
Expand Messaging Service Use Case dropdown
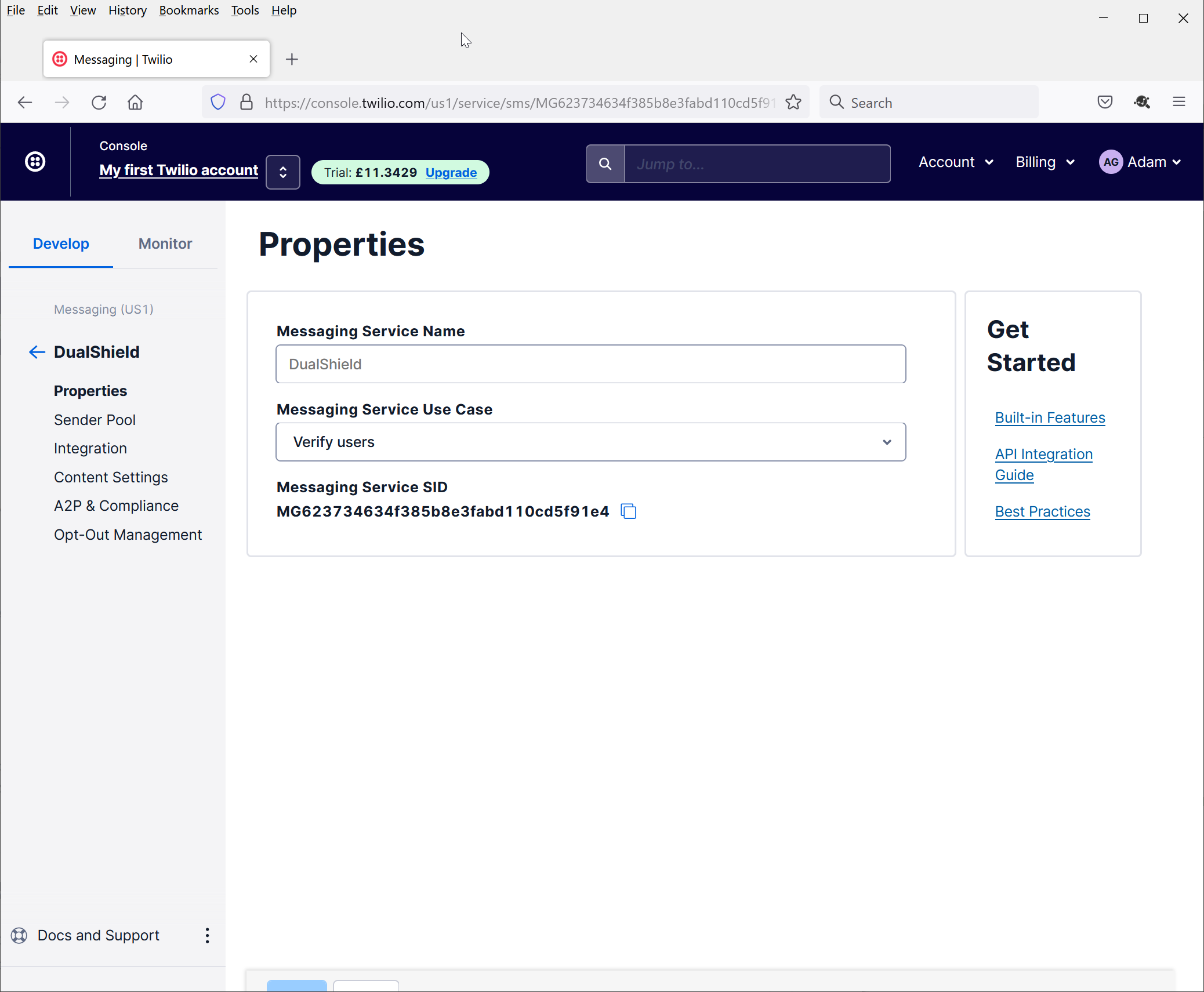(x=590, y=442)
